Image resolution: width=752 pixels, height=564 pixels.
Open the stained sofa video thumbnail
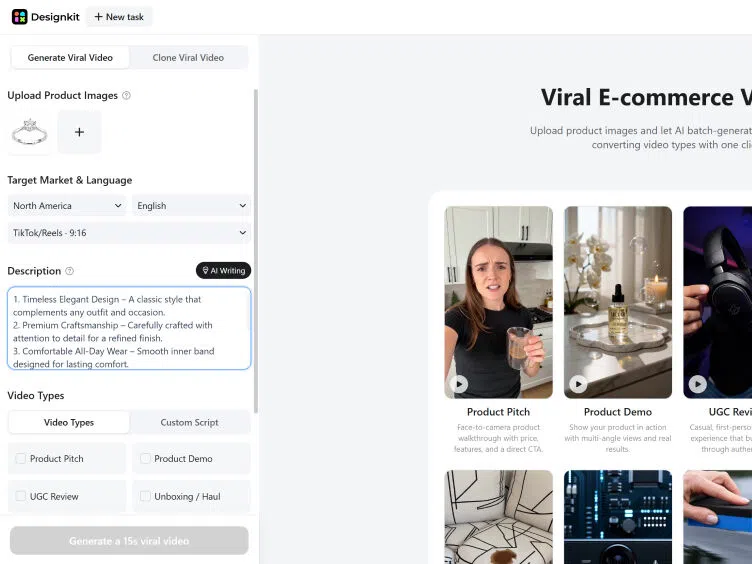498,517
